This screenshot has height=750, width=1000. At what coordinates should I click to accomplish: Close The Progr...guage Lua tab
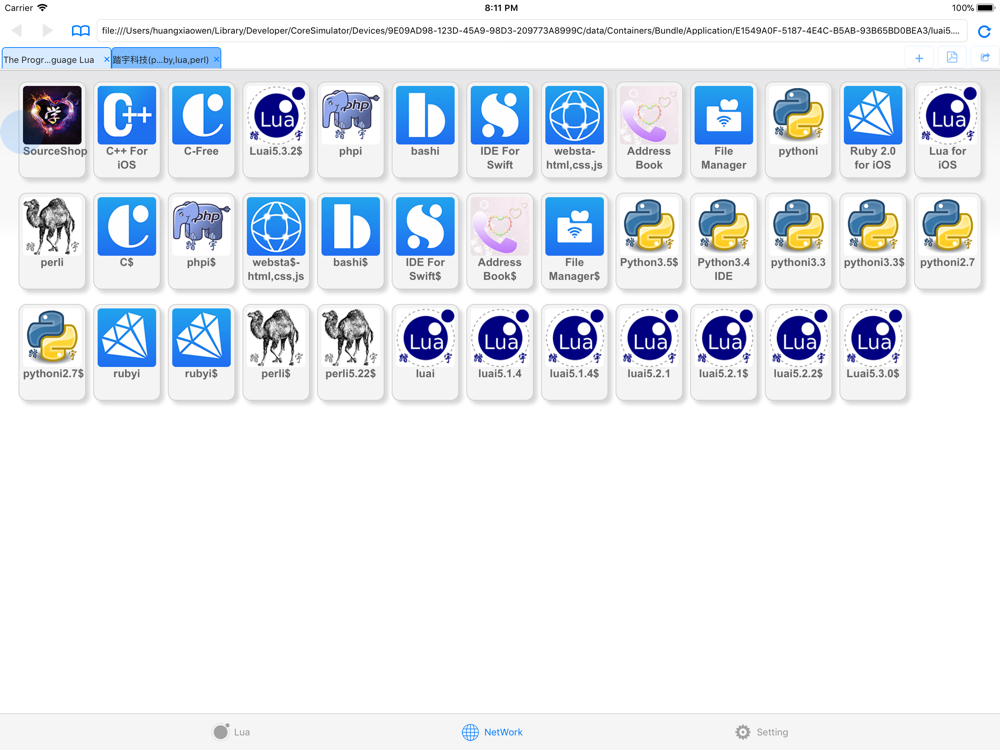107,59
